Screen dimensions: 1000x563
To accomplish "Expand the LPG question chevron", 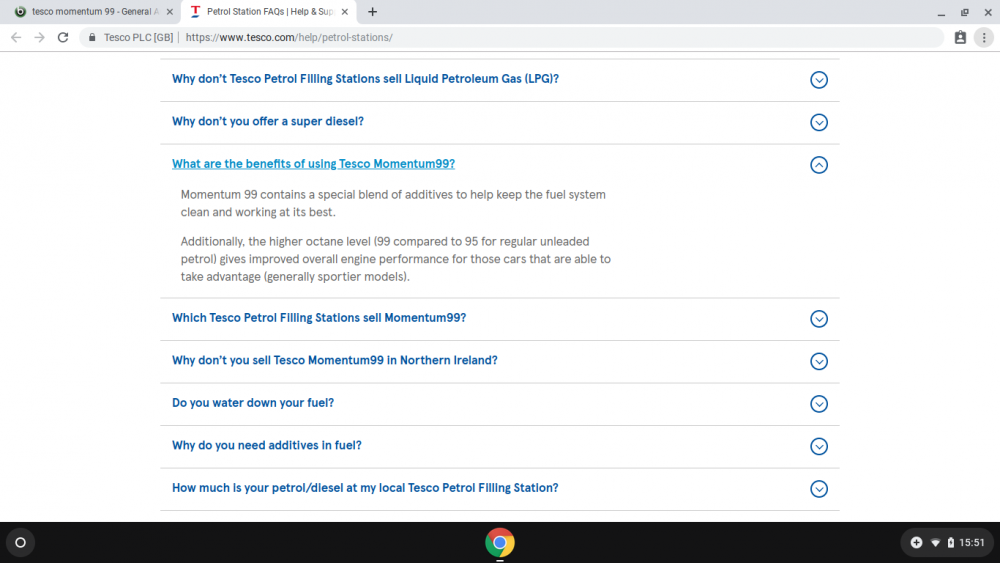I will [x=819, y=80].
